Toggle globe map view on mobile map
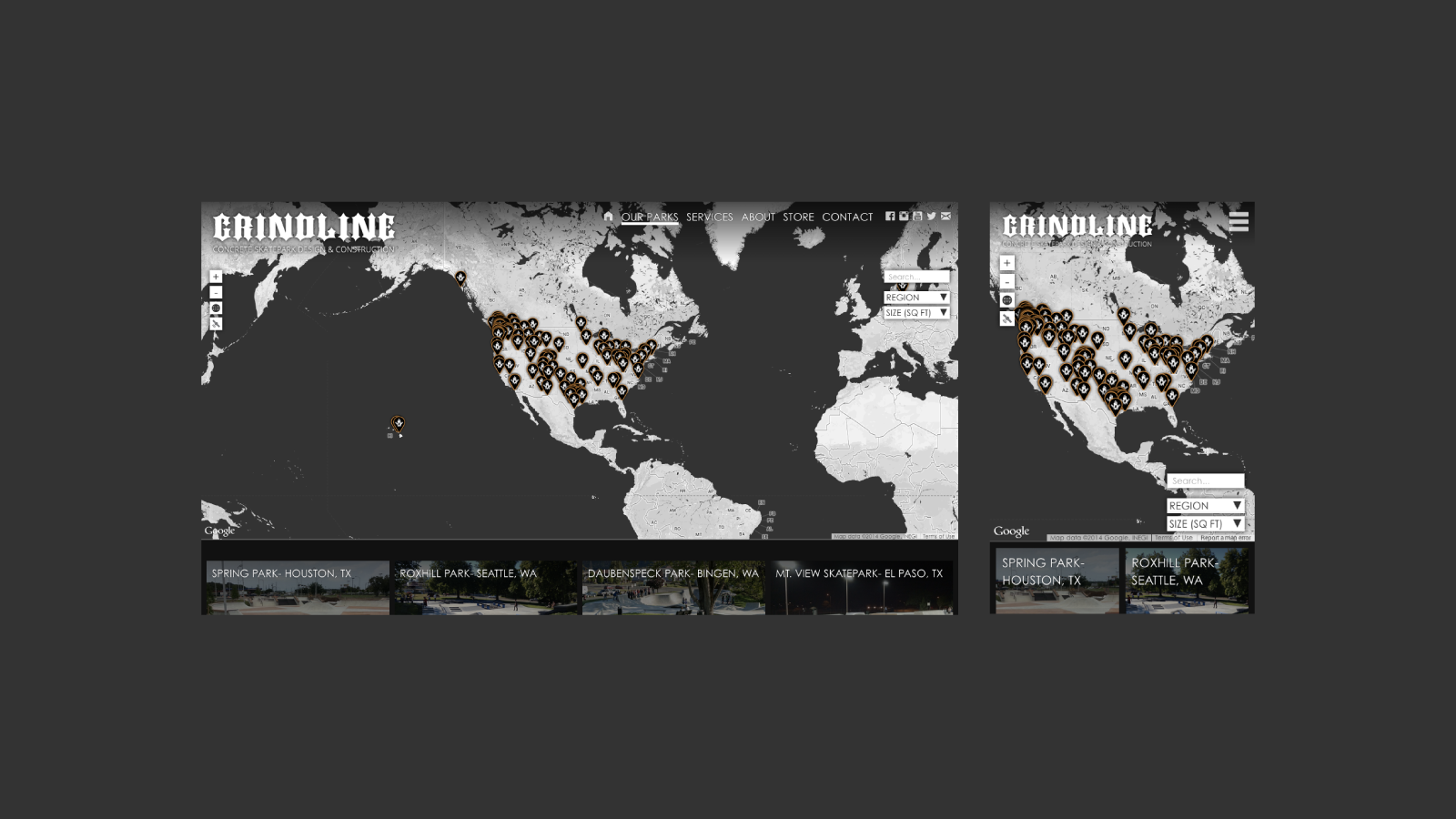Image resolution: width=1456 pixels, height=819 pixels. 1006,300
